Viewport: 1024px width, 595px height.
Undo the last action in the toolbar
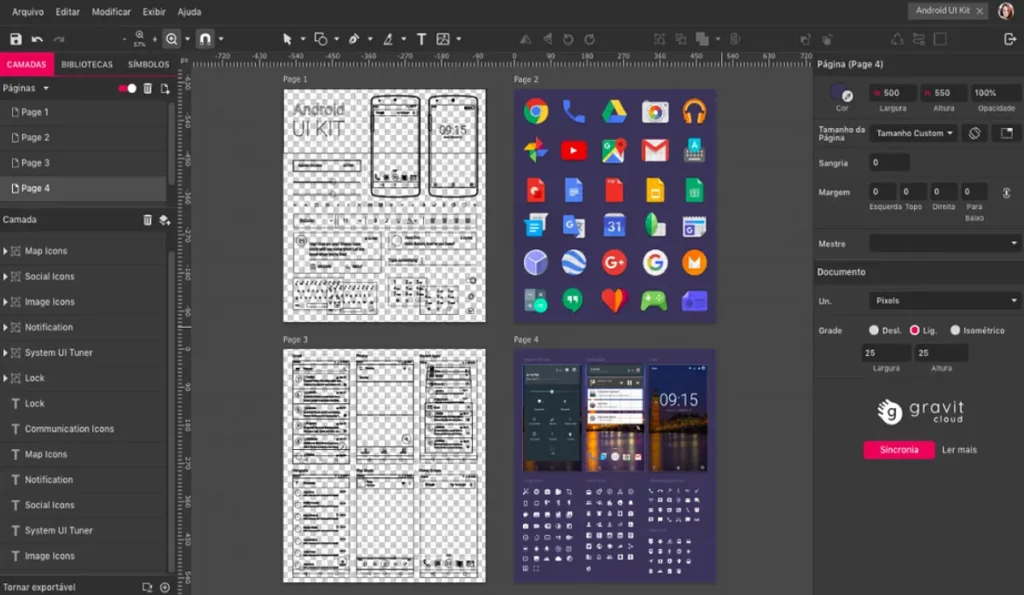click(37, 39)
